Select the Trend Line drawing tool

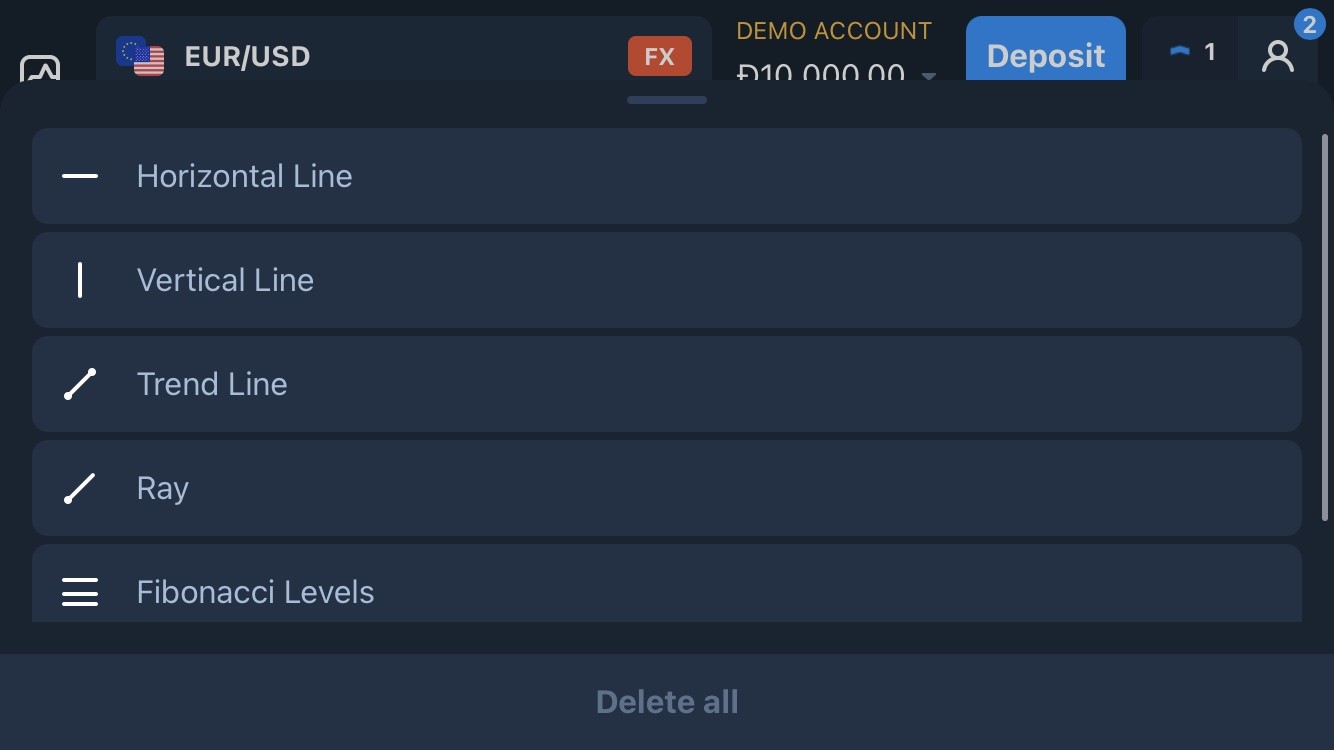667,384
